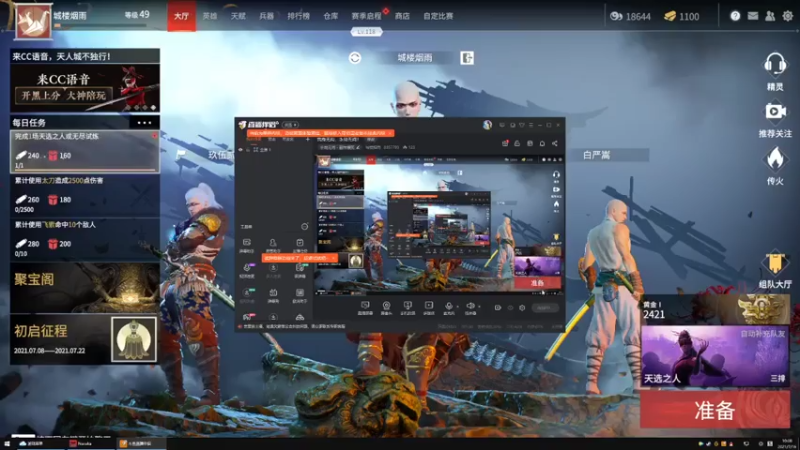
Task: Click the 白严嵩 teammate nameplate
Action: tap(596, 155)
